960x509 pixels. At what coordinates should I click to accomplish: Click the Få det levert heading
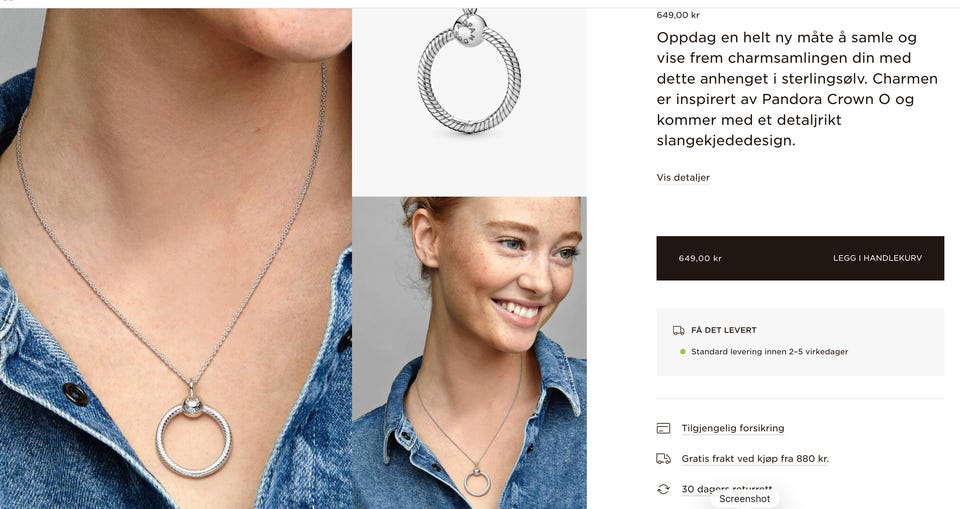coord(724,330)
